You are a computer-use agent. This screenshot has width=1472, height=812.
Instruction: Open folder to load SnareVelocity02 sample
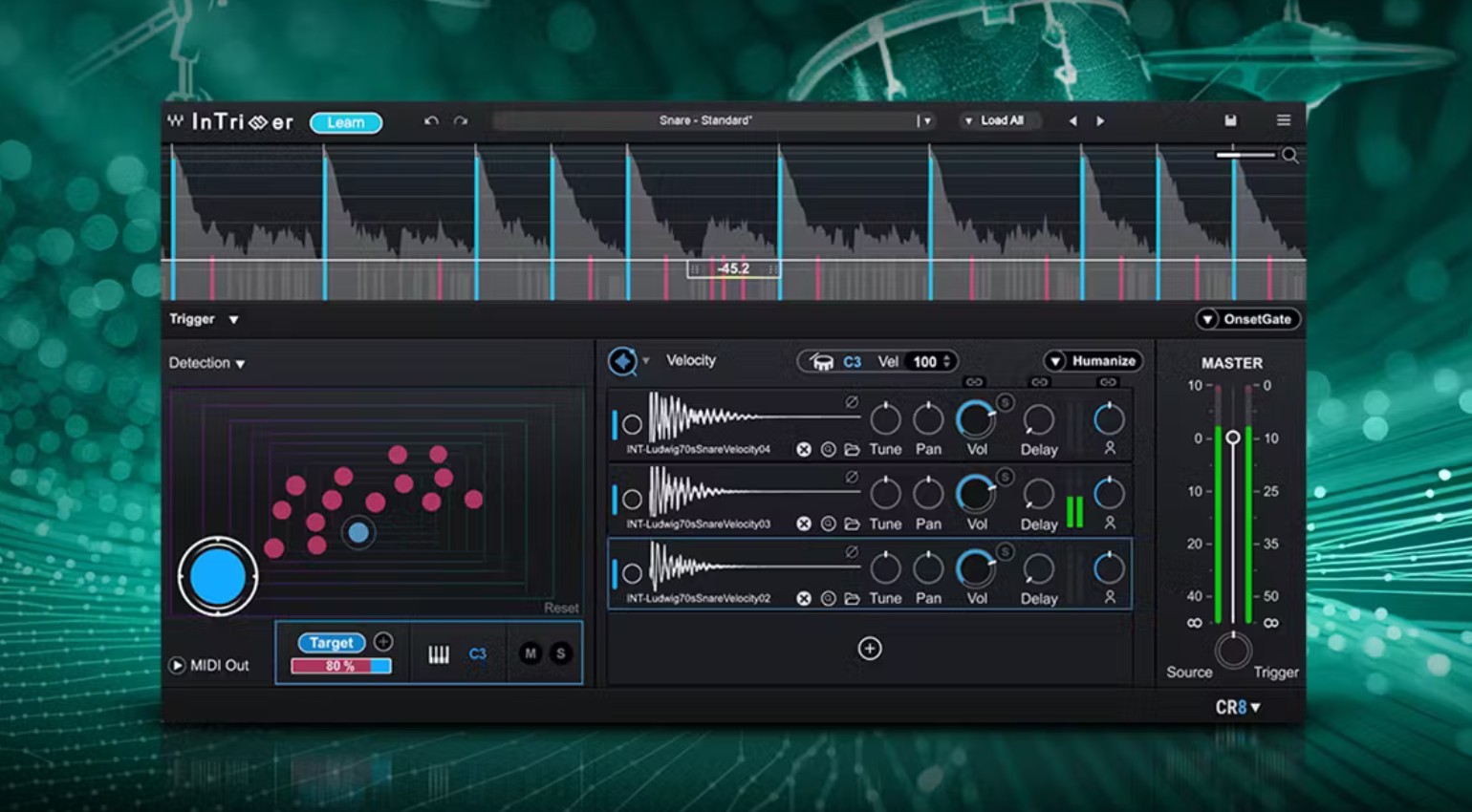[x=852, y=598]
